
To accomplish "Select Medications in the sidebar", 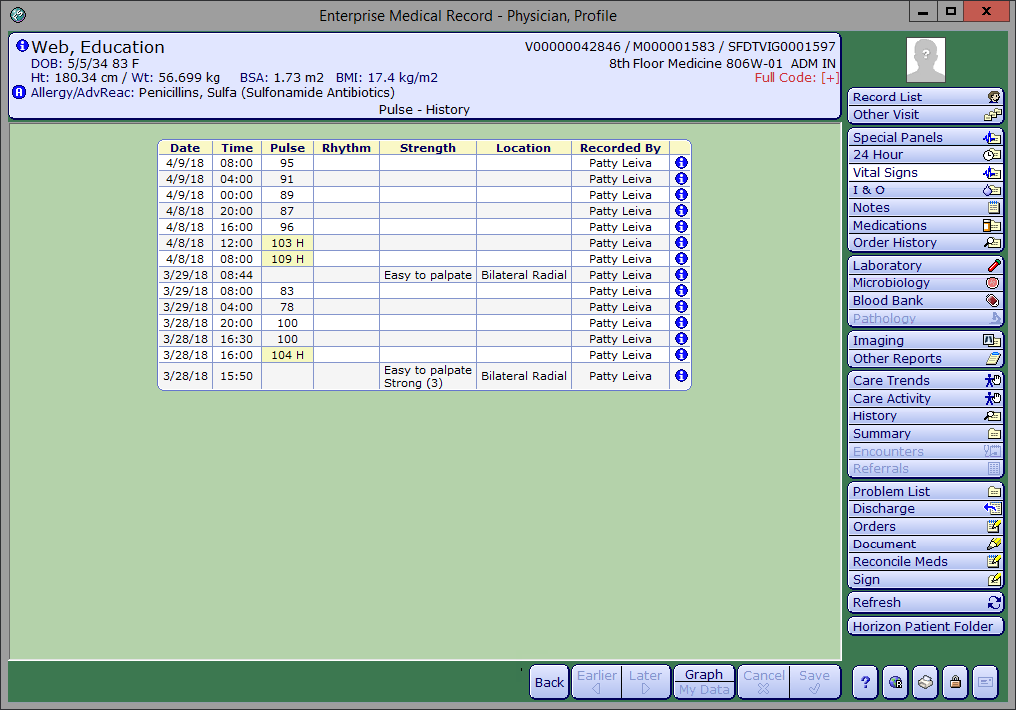I will pos(925,225).
